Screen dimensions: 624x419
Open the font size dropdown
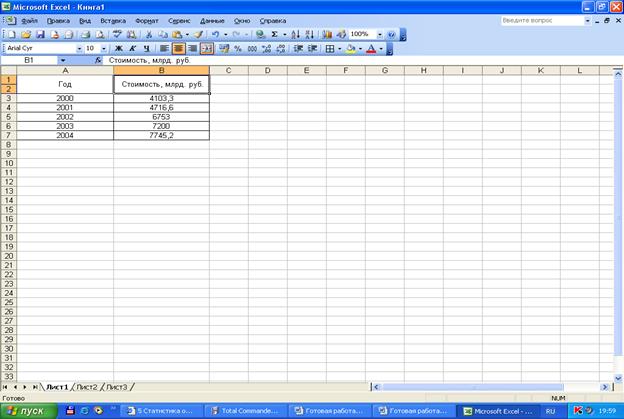coord(103,49)
